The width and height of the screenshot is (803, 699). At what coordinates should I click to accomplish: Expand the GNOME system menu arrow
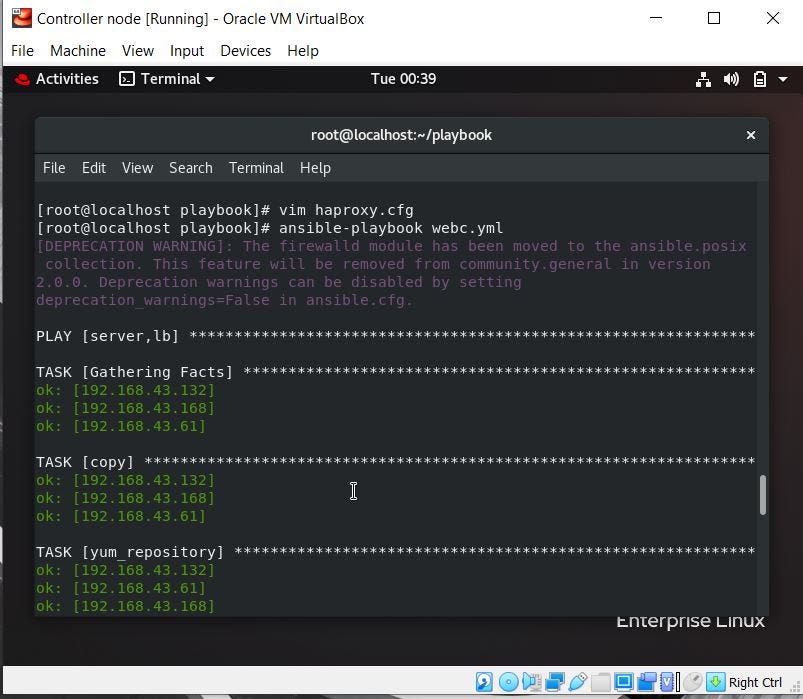(783, 79)
